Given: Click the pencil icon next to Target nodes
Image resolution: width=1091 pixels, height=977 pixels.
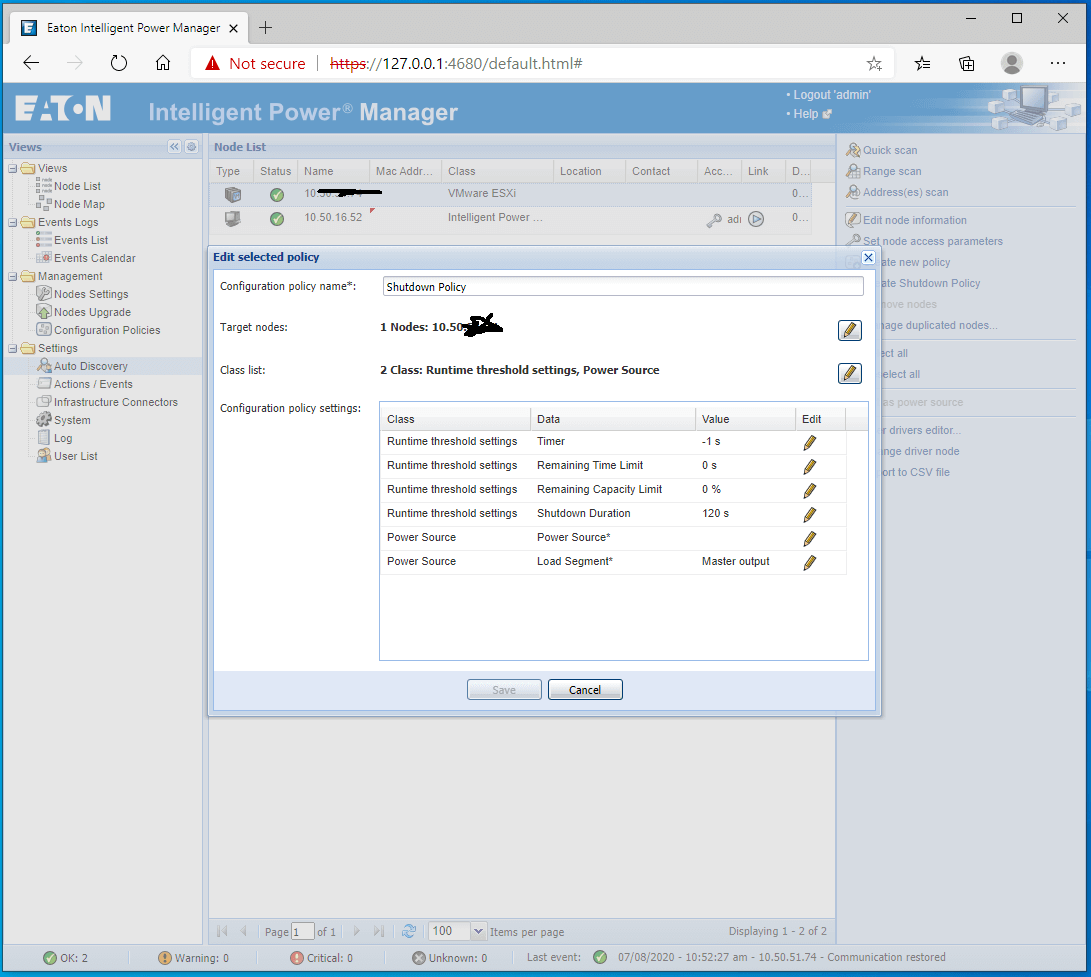Looking at the screenshot, I should [849, 330].
